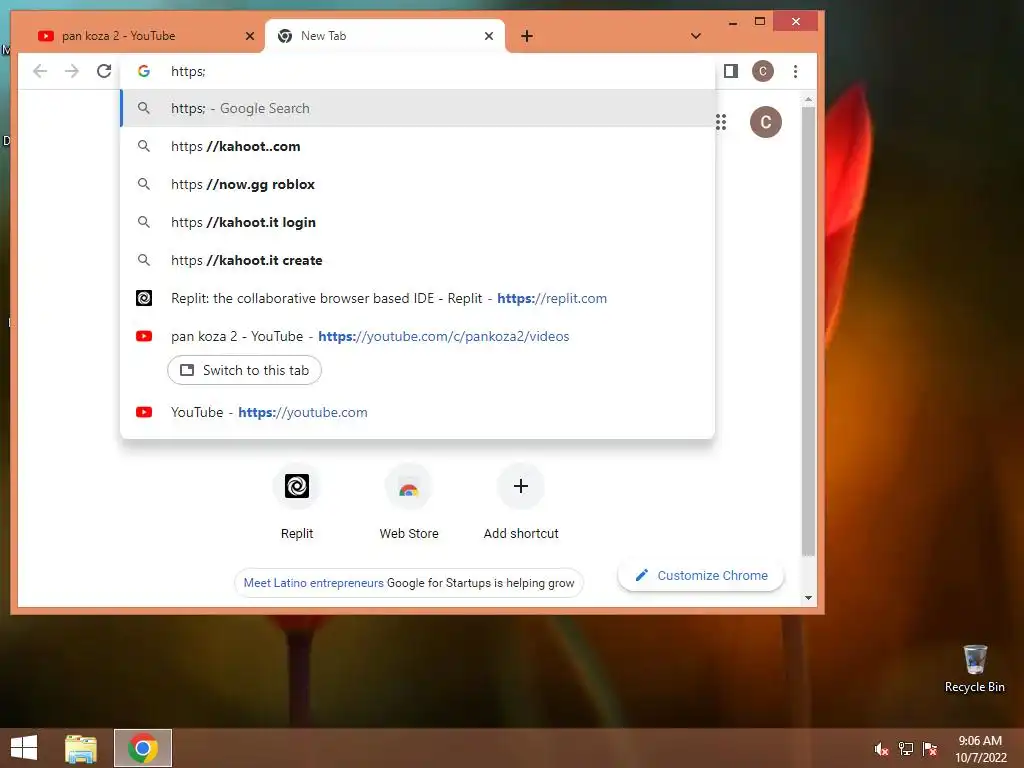Click Customize Chrome button
This screenshot has width=1024, height=768.
701,575
